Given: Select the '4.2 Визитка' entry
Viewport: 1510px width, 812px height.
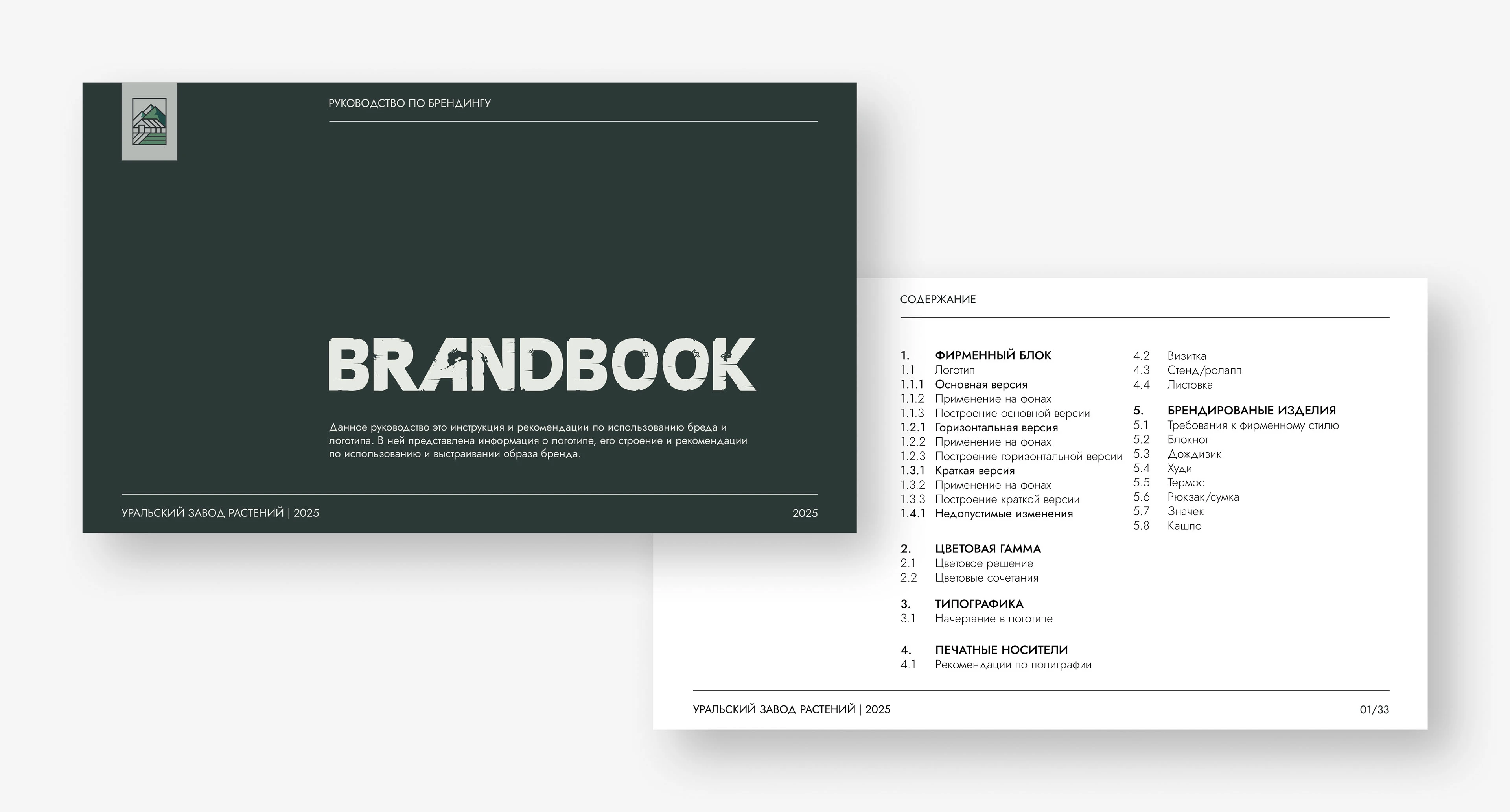Looking at the screenshot, I should (x=1169, y=356).
